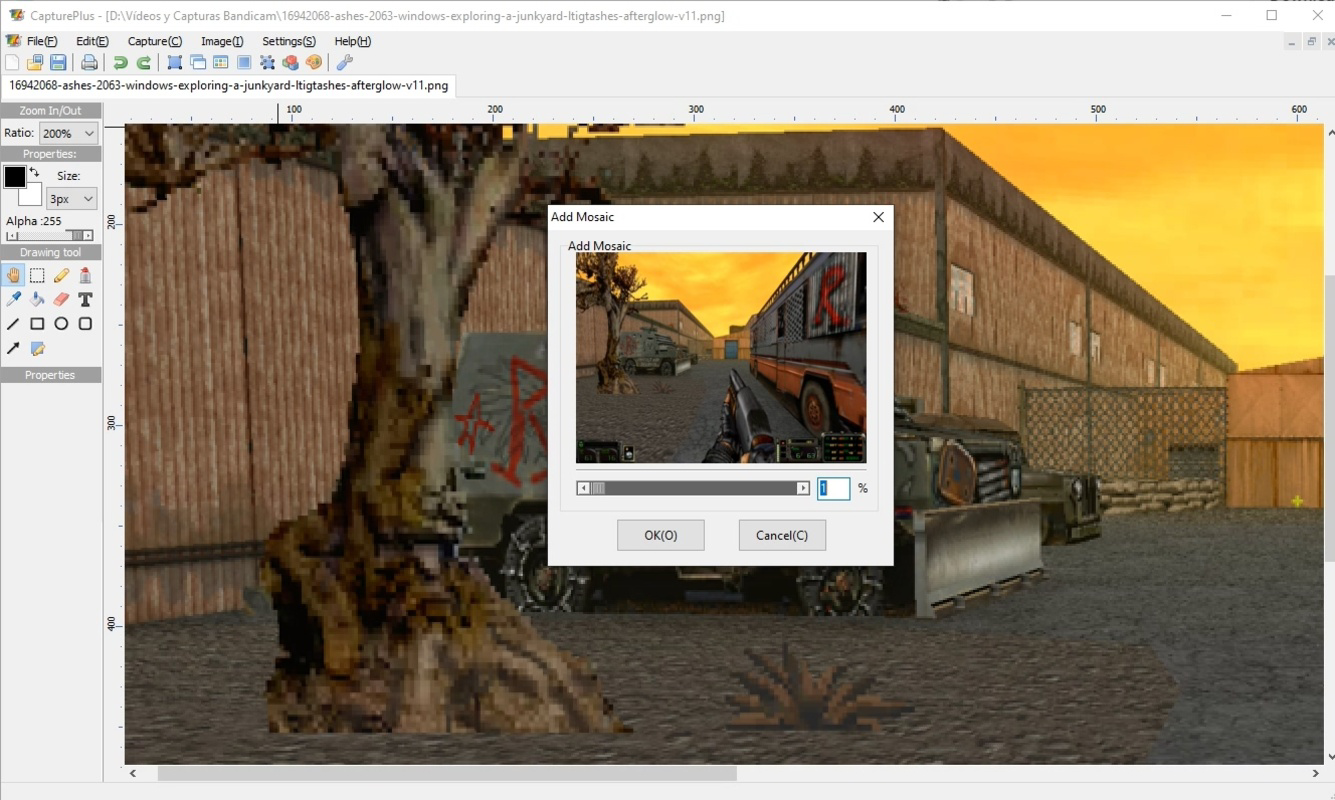Open the Help menu

pos(352,41)
